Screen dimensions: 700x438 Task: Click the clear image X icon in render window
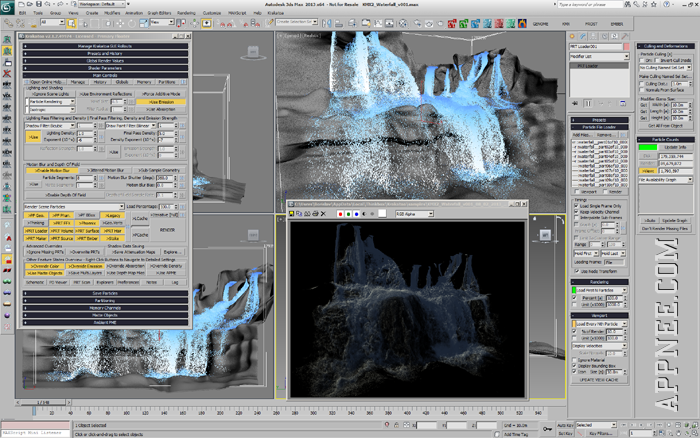click(x=324, y=214)
